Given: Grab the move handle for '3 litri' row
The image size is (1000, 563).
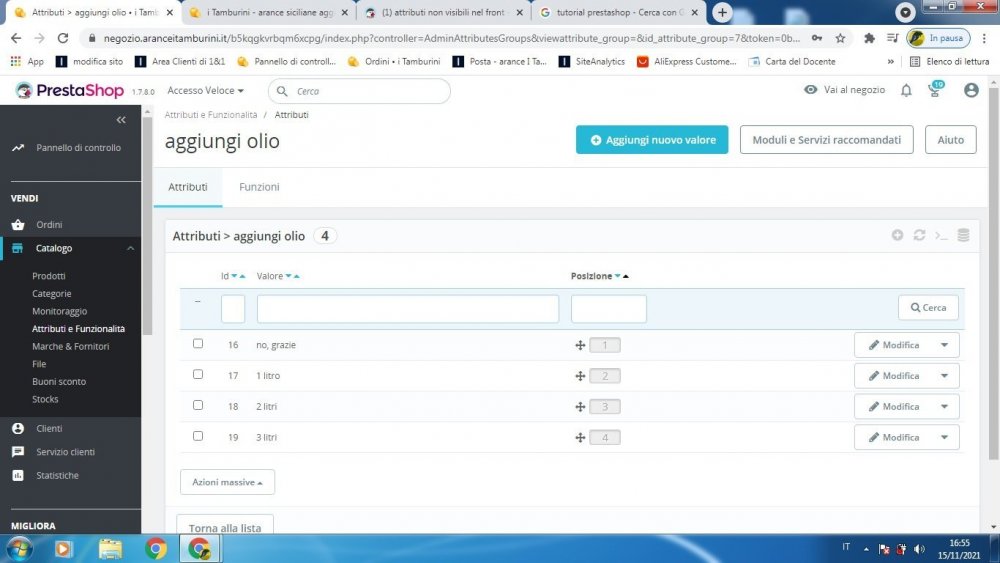Looking at the screenshot, I should [x=580, y=437].
